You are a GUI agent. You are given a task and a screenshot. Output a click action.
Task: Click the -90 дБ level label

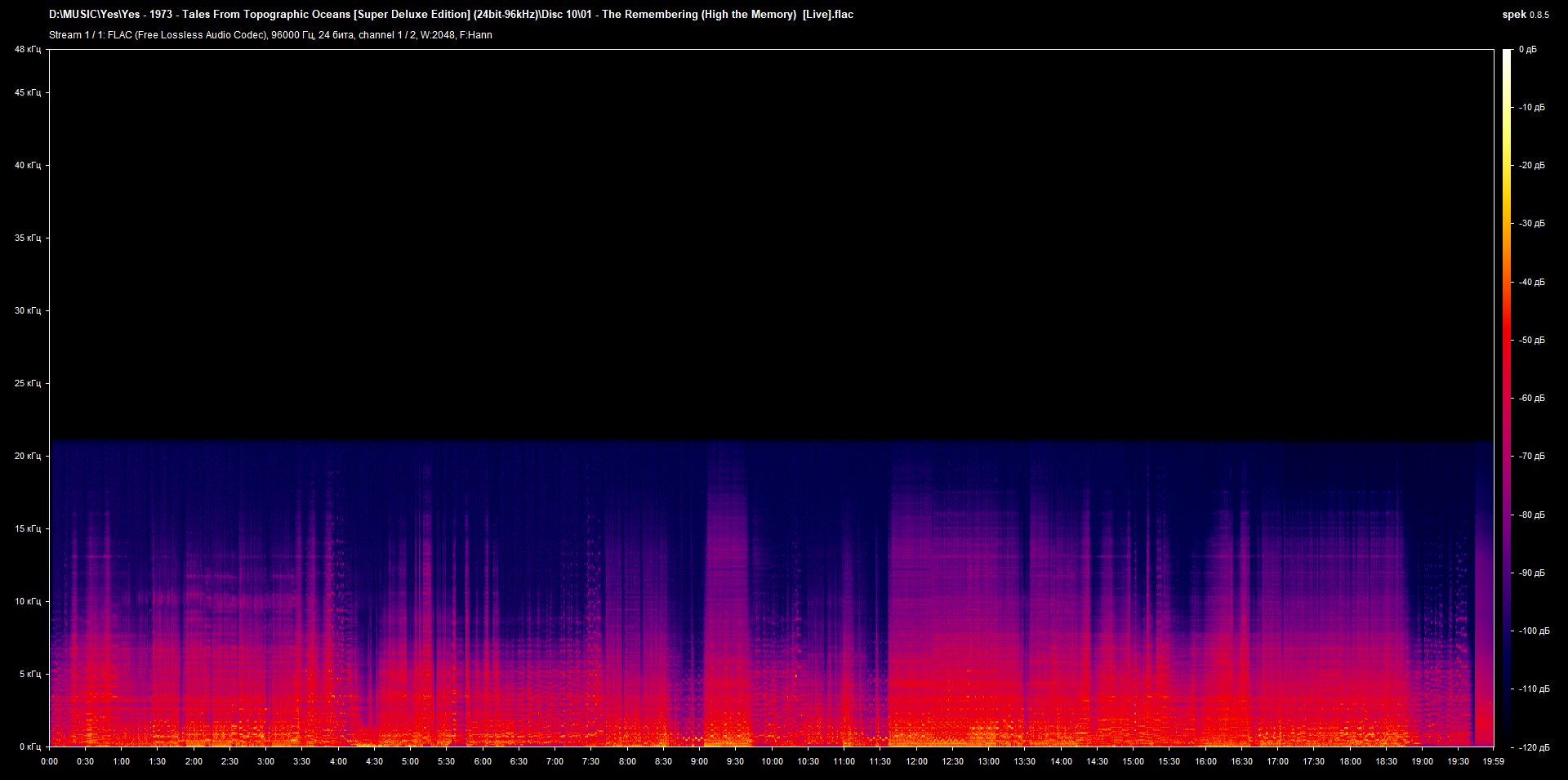click(x=1532, y=573)
